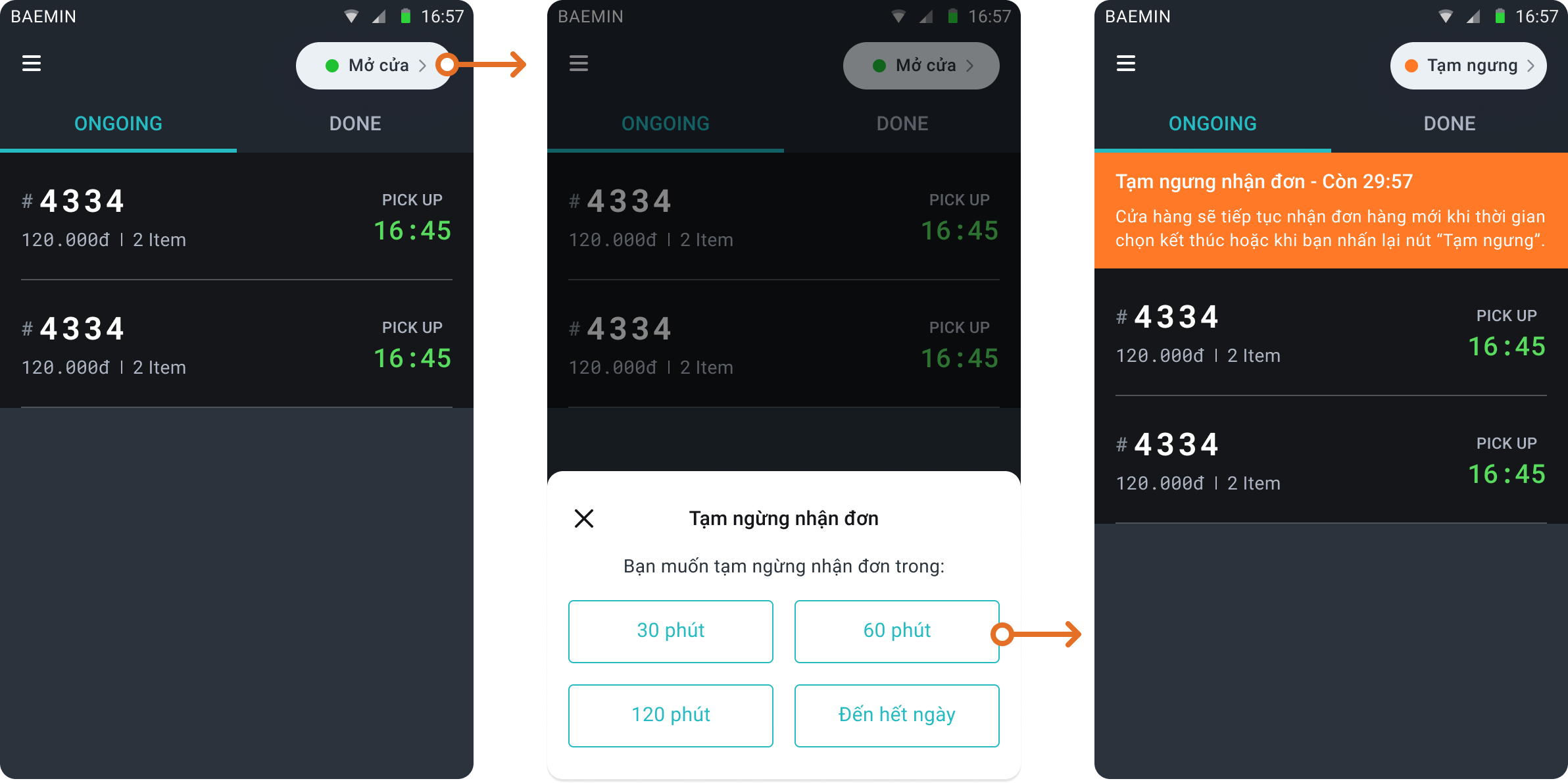Tap signal icon in first screen status bar
1568x783 pixels.
point(379,16)
